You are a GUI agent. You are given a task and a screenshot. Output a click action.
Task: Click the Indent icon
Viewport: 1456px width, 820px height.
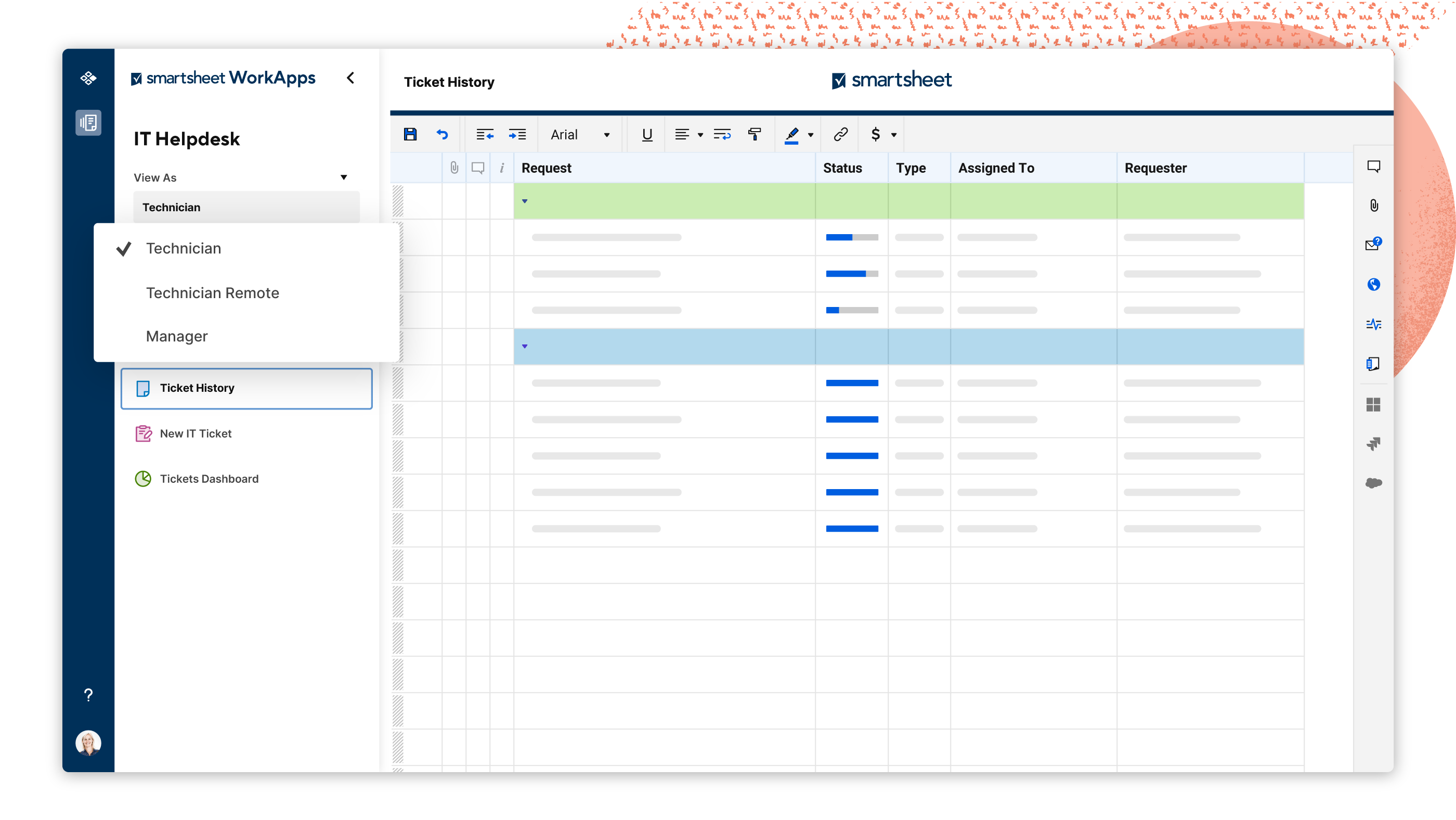(517, 135)
